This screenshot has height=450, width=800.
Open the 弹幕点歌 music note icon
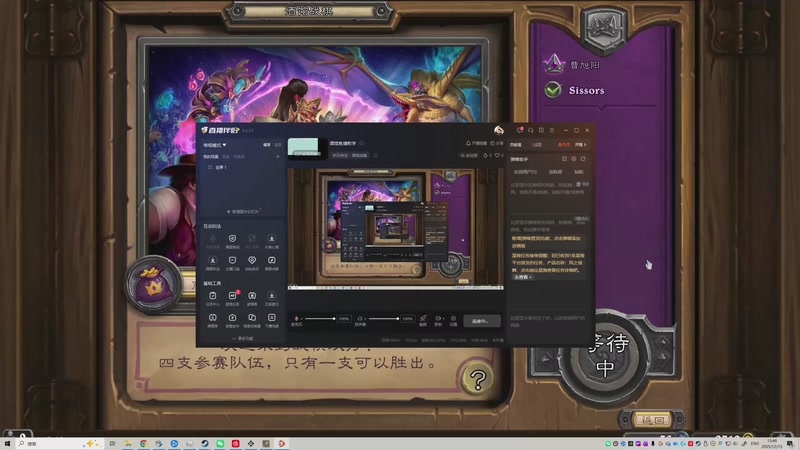point(271,262)
